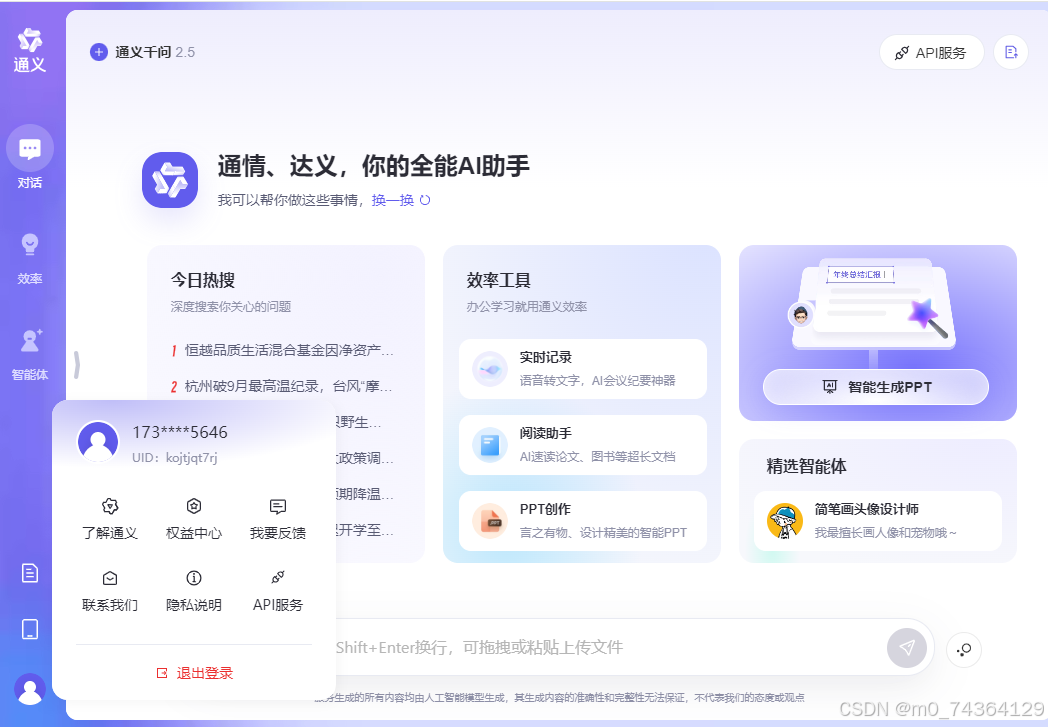Click the 精选智能体 heading
This screenshot has width=1048, height=727.
(806, 466)
